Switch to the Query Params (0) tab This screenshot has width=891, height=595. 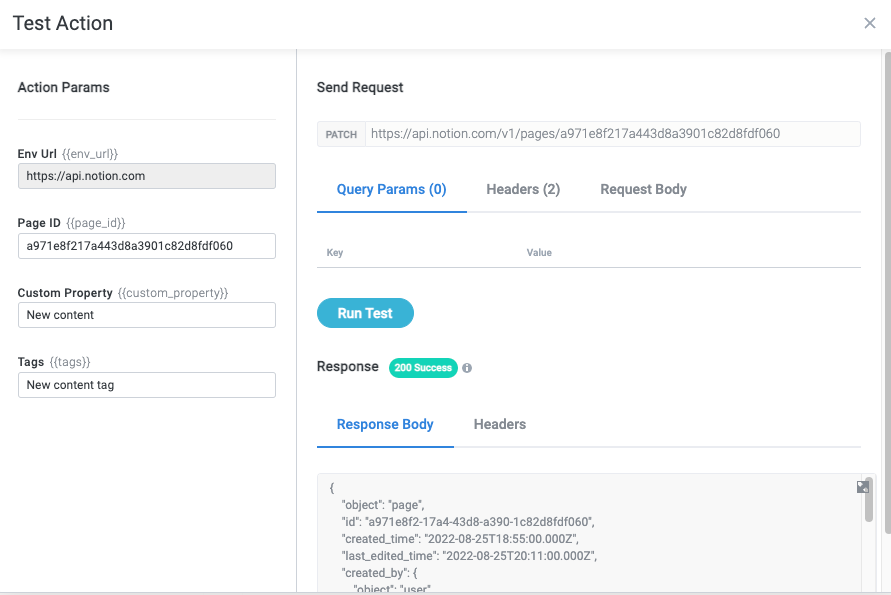(391, 189)
